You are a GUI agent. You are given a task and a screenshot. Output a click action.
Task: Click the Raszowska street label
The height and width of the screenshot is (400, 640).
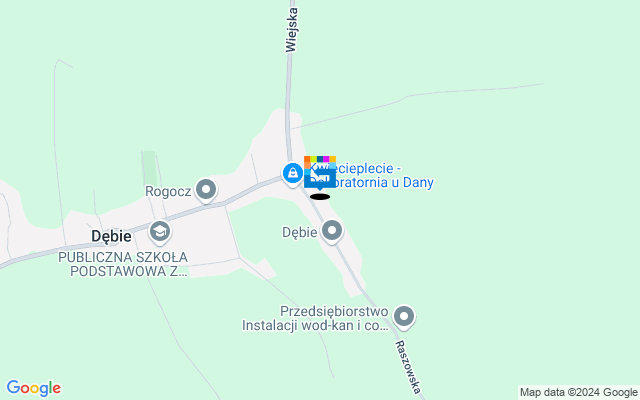[x=408, y=367]
